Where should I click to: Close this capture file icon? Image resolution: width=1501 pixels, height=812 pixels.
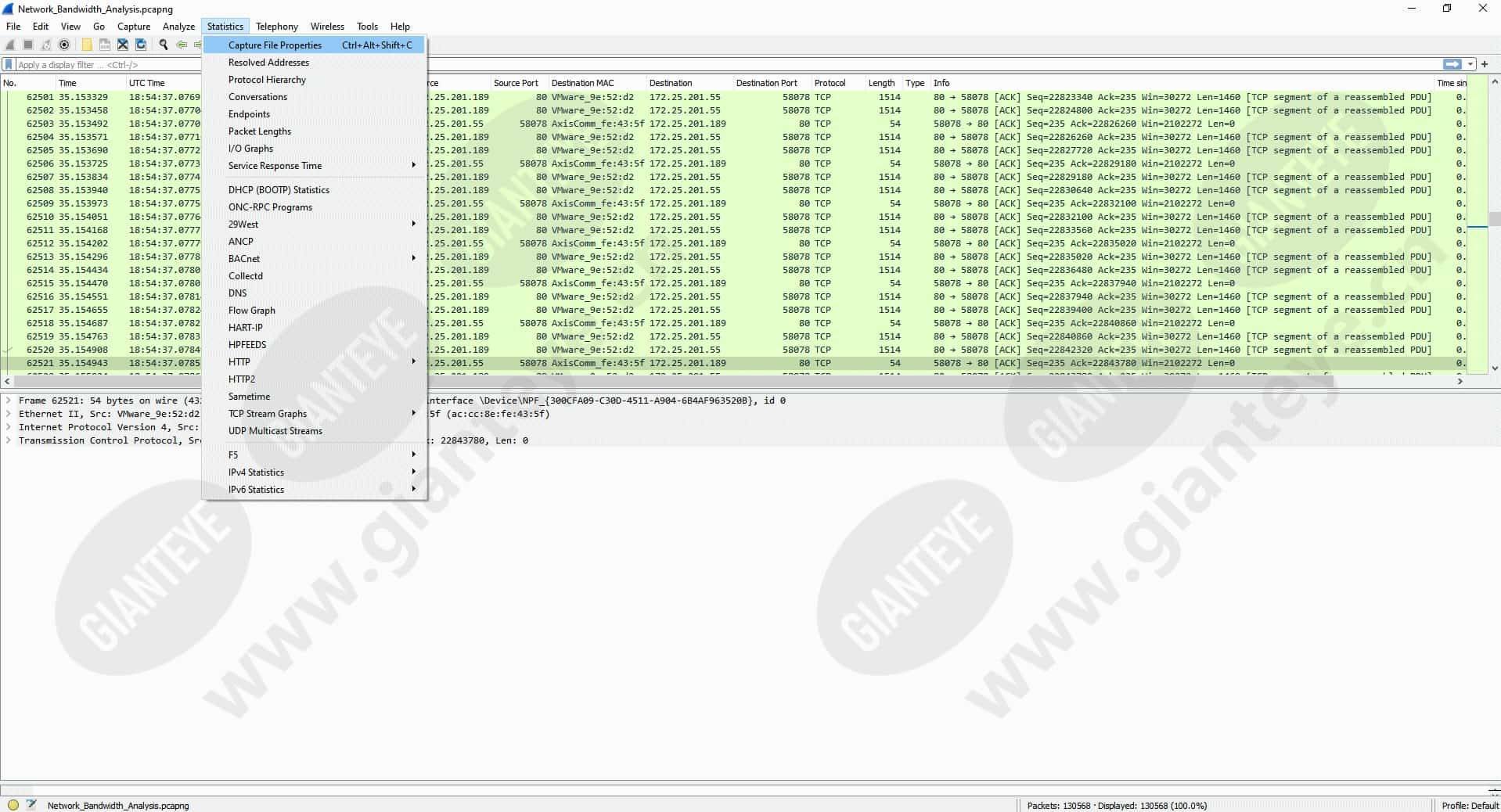(123, 45)
